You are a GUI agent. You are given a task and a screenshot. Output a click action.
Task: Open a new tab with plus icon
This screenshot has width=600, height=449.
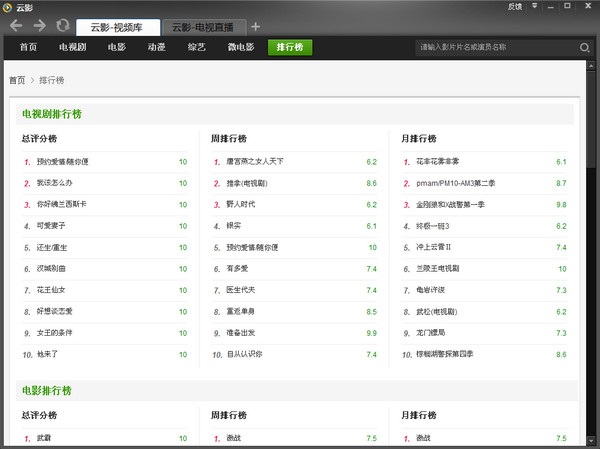point(256,26)
